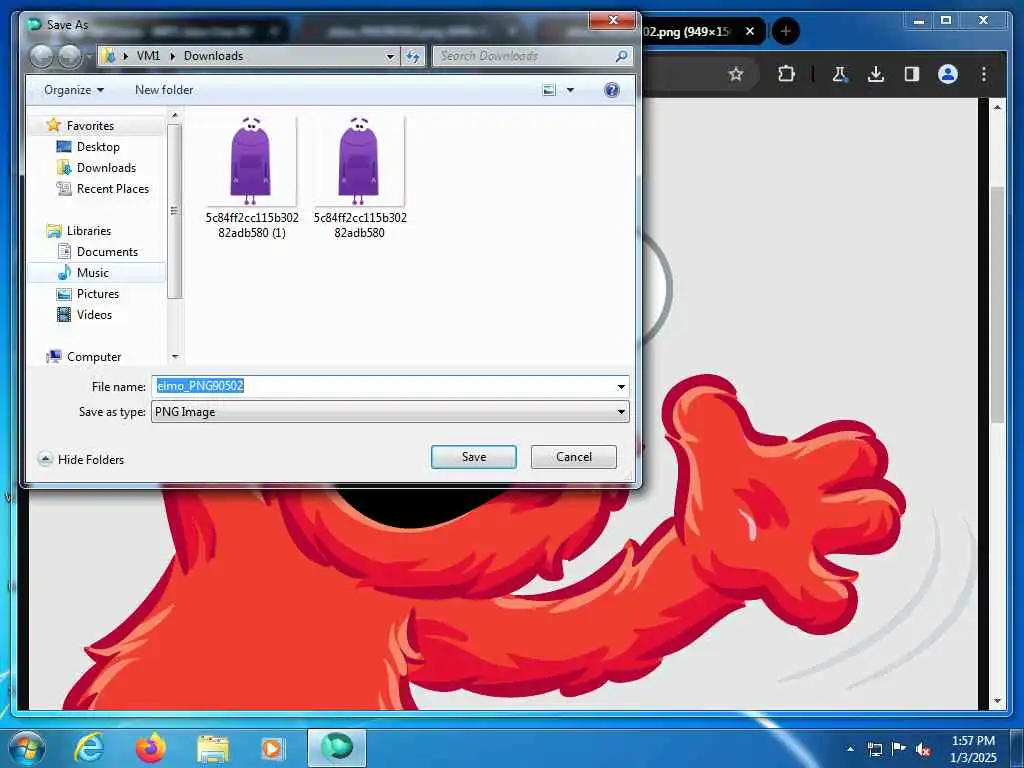Expand the File name dropdown arrow
The height and width of the screenshot is (768, 1024).
(621, 387)
